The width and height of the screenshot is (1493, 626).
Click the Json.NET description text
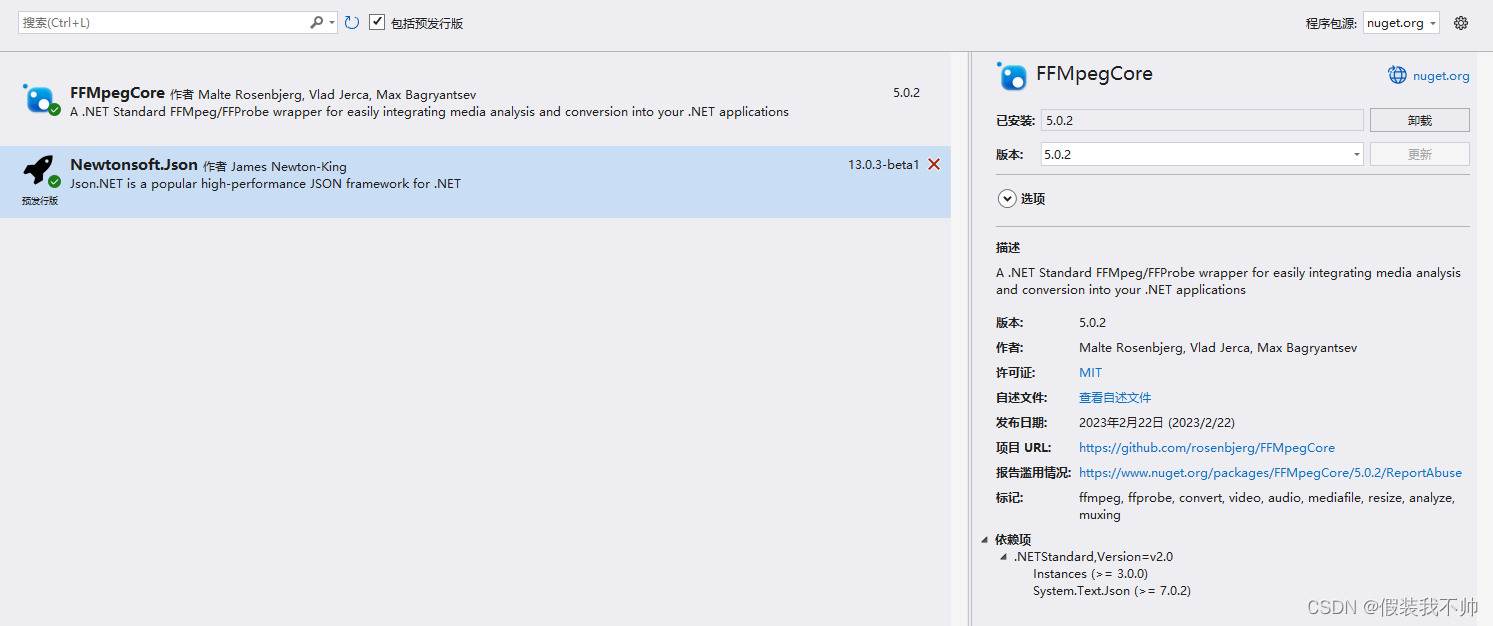pyautogui.click(x=266, y=184)
